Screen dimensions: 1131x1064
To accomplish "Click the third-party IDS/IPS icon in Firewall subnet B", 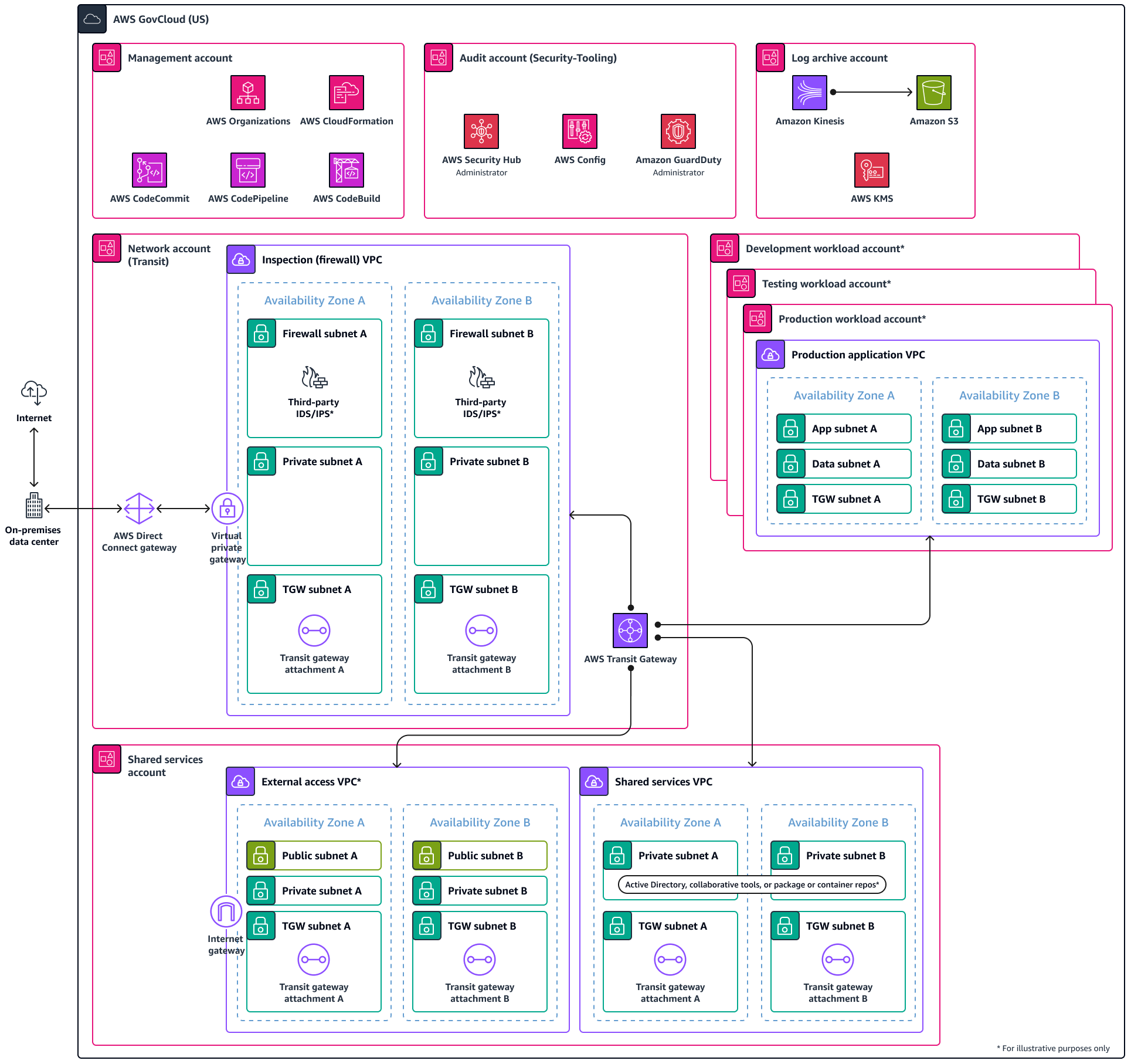I will click(x=481, y=378).
